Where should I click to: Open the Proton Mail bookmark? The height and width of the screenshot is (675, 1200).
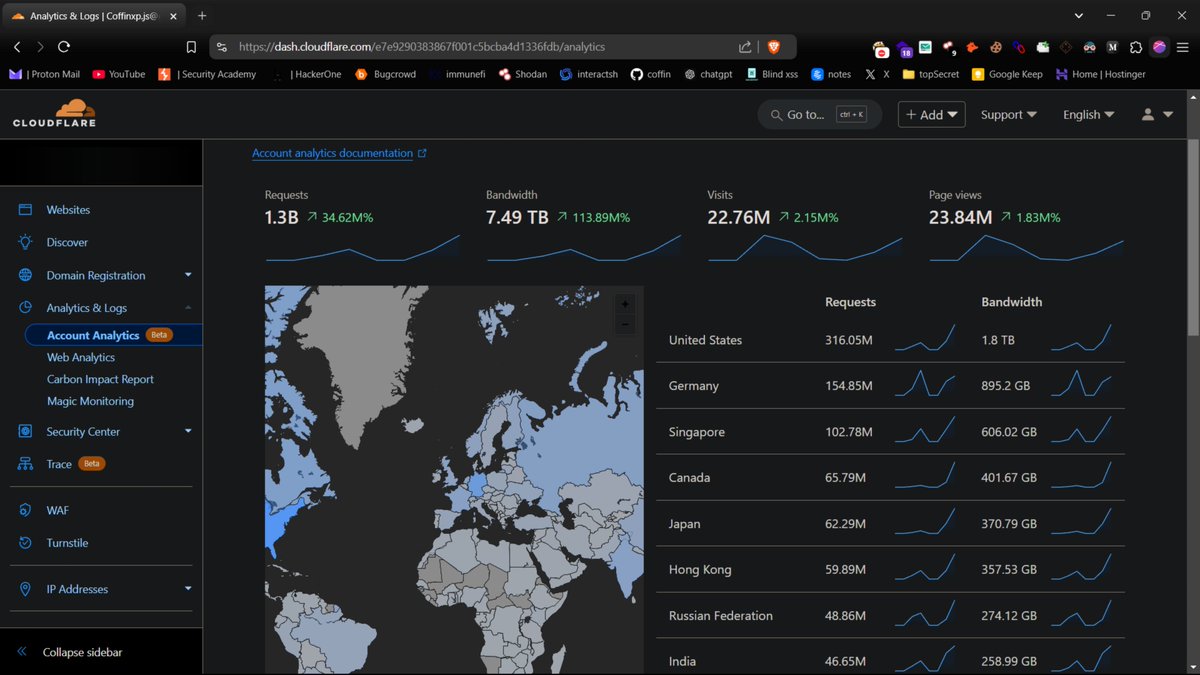point(45,74)
